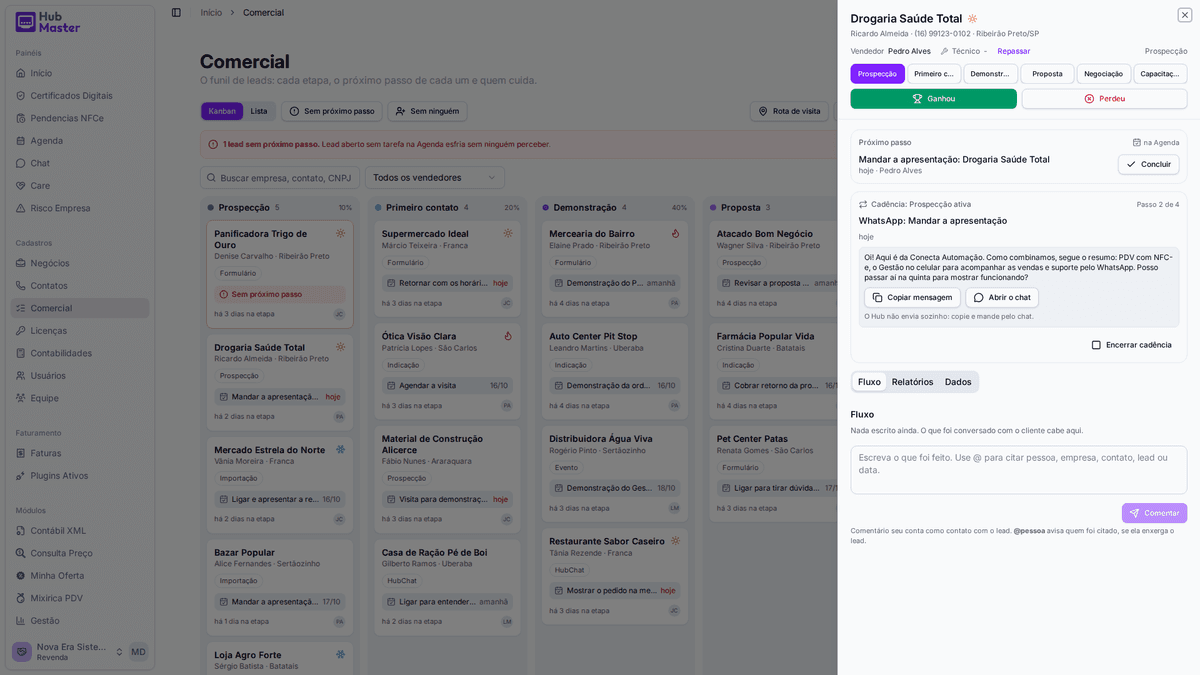1200x675 pixels.
Task: Close the Drogaria Saúde Total panel
Action: pyautogui.click(x=1184, y=15)
